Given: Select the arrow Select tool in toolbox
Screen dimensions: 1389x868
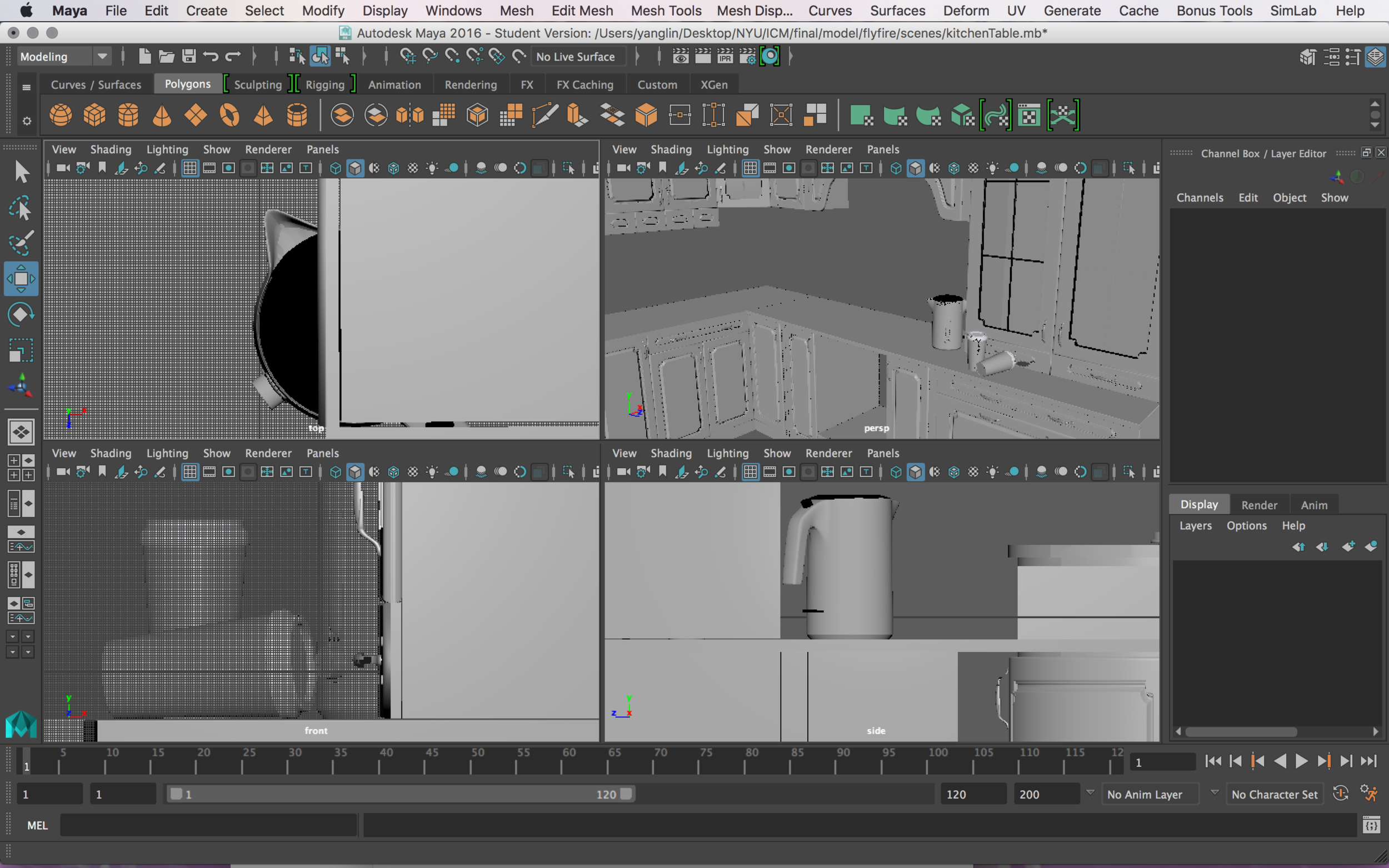Looking at the screenshot, I should tap(21, 172).
